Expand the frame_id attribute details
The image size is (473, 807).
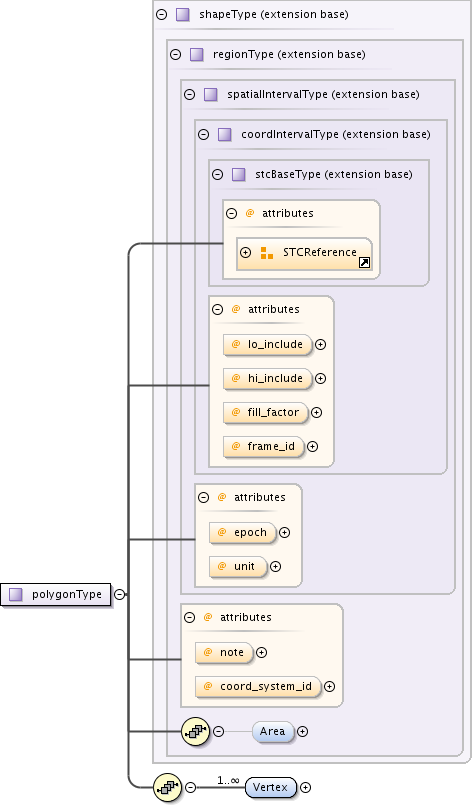click(312, 446)
